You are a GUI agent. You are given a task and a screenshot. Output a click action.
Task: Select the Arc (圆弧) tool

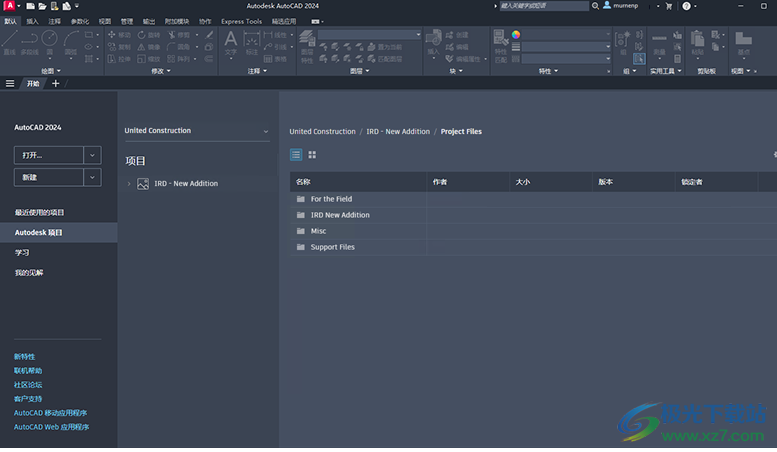point(71,42)
